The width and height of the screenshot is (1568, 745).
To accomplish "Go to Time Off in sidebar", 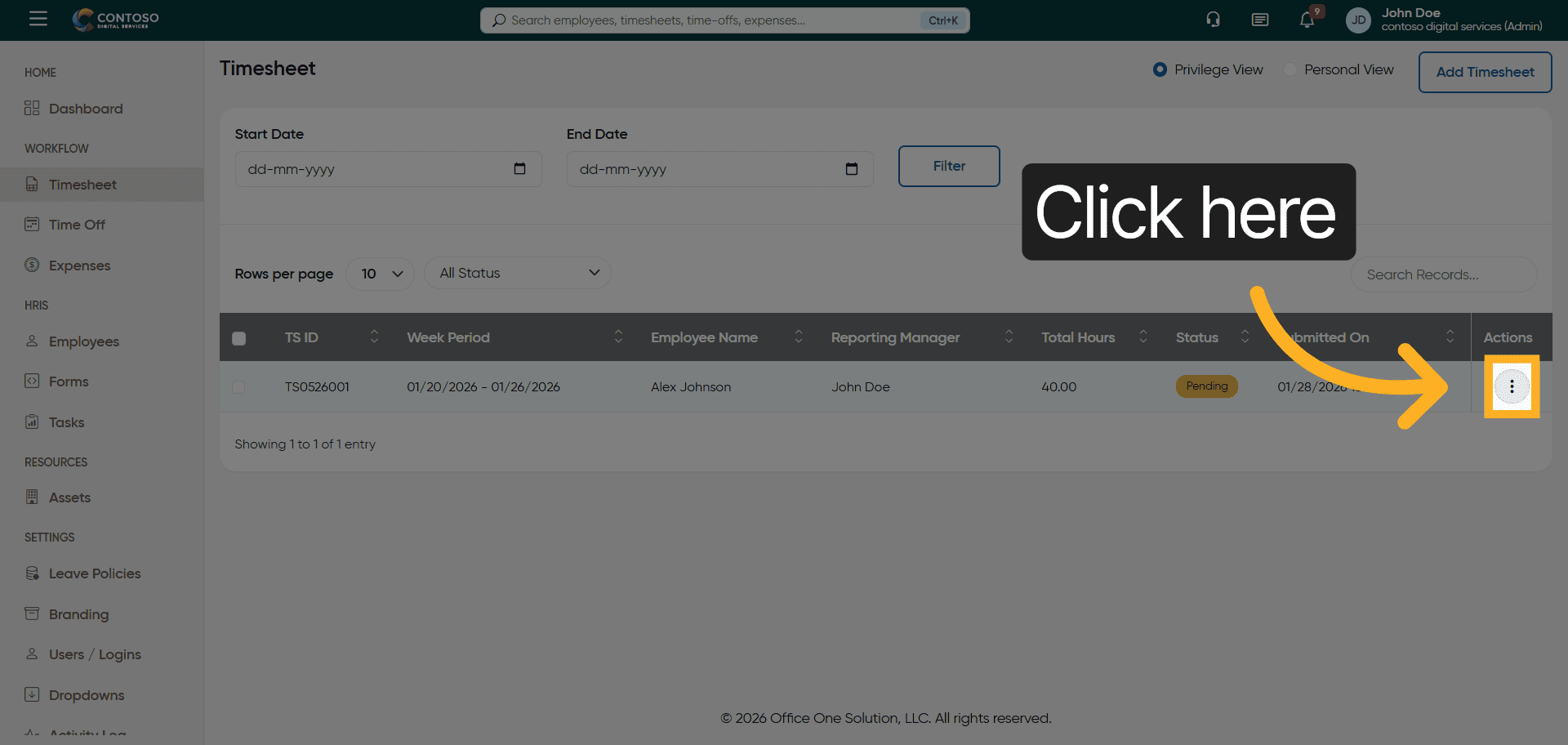I will pos(77,225).
